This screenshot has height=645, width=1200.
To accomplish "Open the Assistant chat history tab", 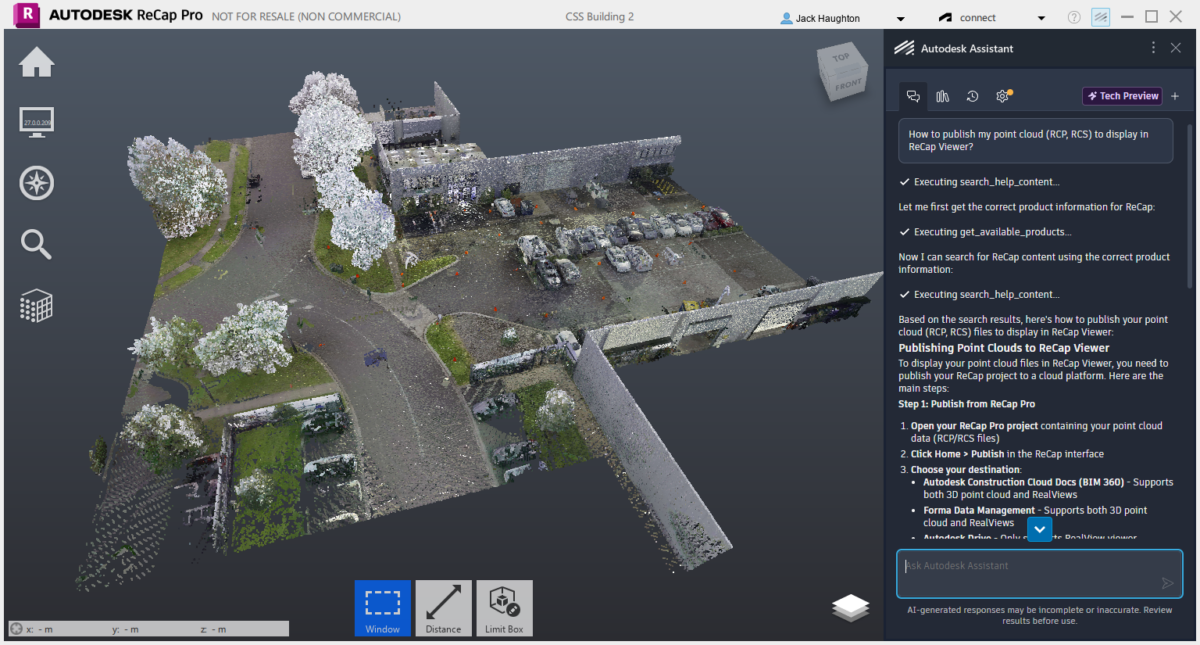I will point(972,96).
